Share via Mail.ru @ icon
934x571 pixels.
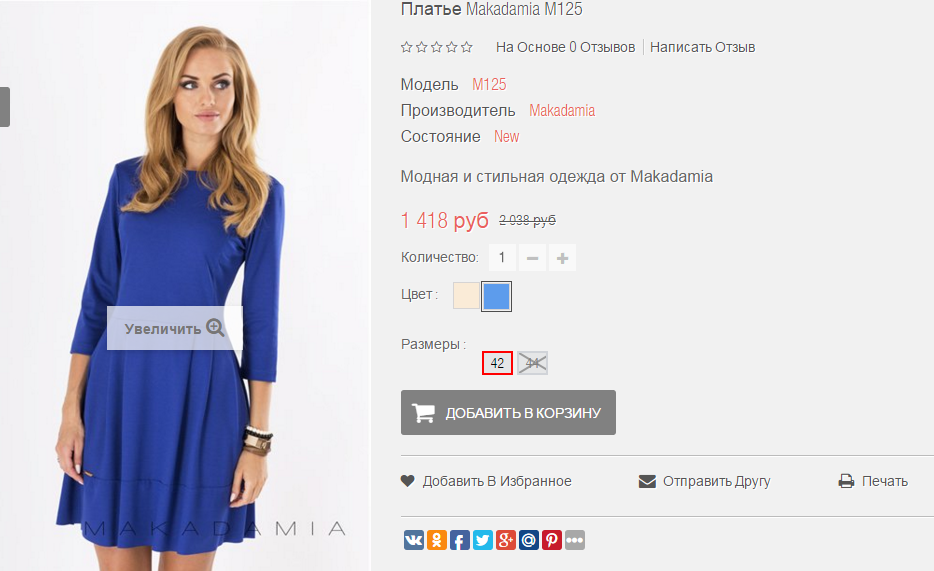click(528, 540)
